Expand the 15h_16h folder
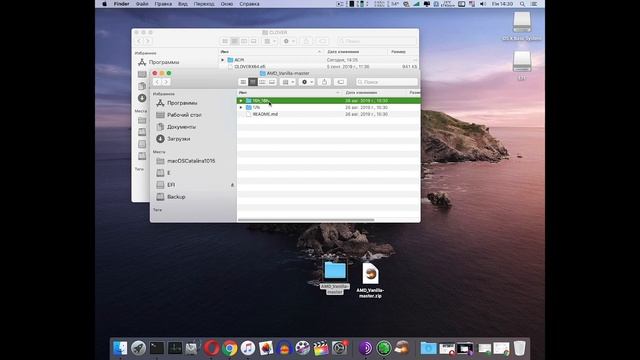640x360 pixels. point(241,100)
